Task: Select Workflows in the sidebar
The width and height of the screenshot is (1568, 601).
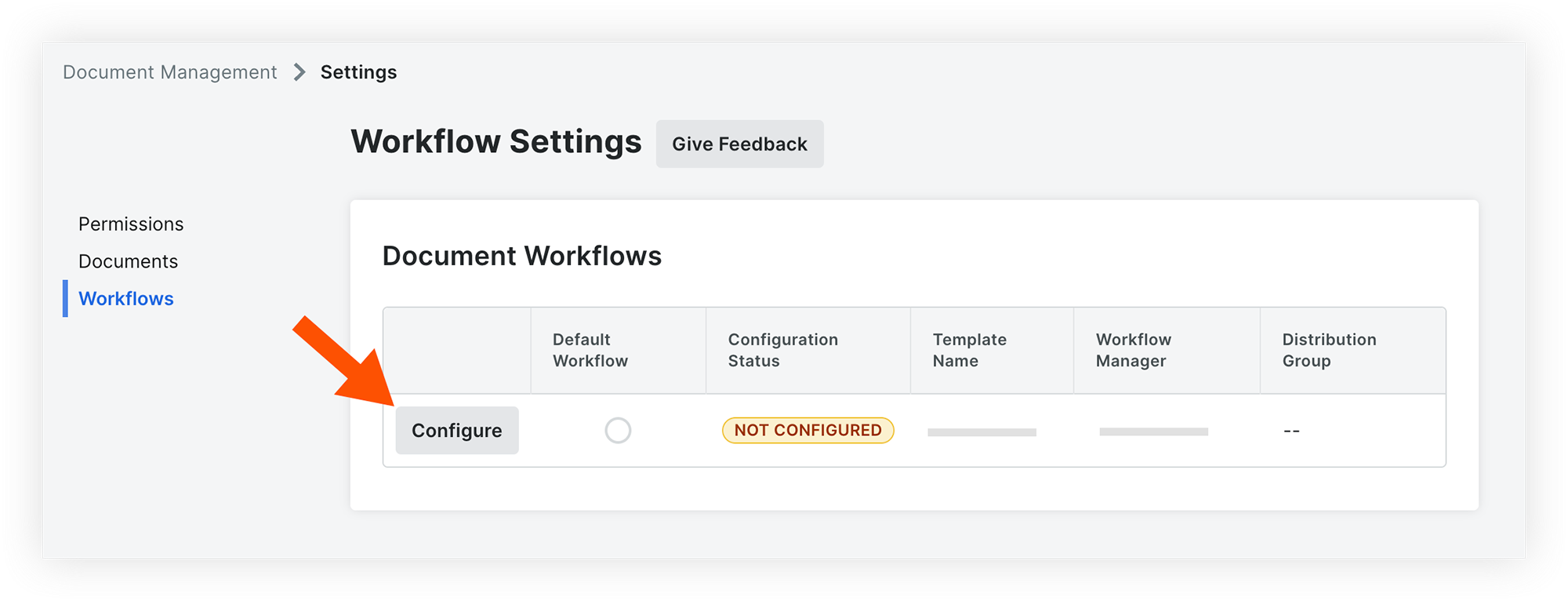Action: click(x=126, y=298)
